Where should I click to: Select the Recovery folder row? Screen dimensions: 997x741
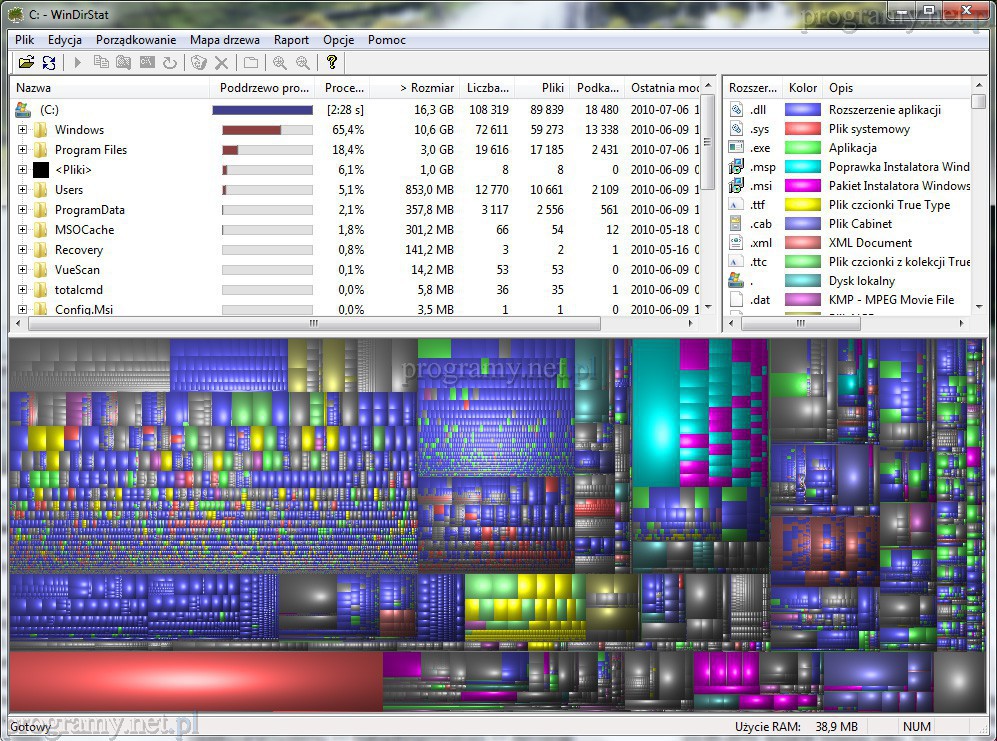point(78,250)
